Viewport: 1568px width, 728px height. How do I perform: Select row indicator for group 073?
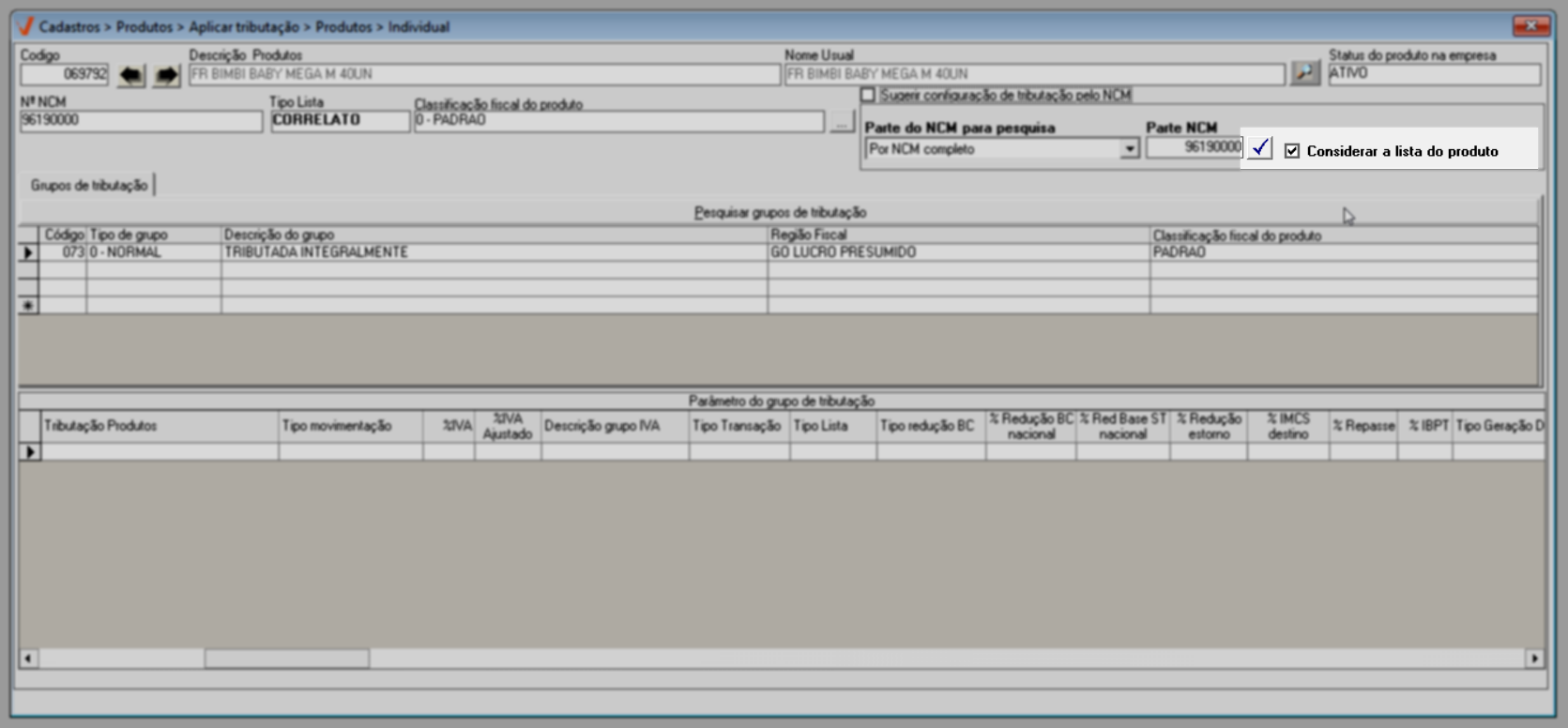coord(28,252)
